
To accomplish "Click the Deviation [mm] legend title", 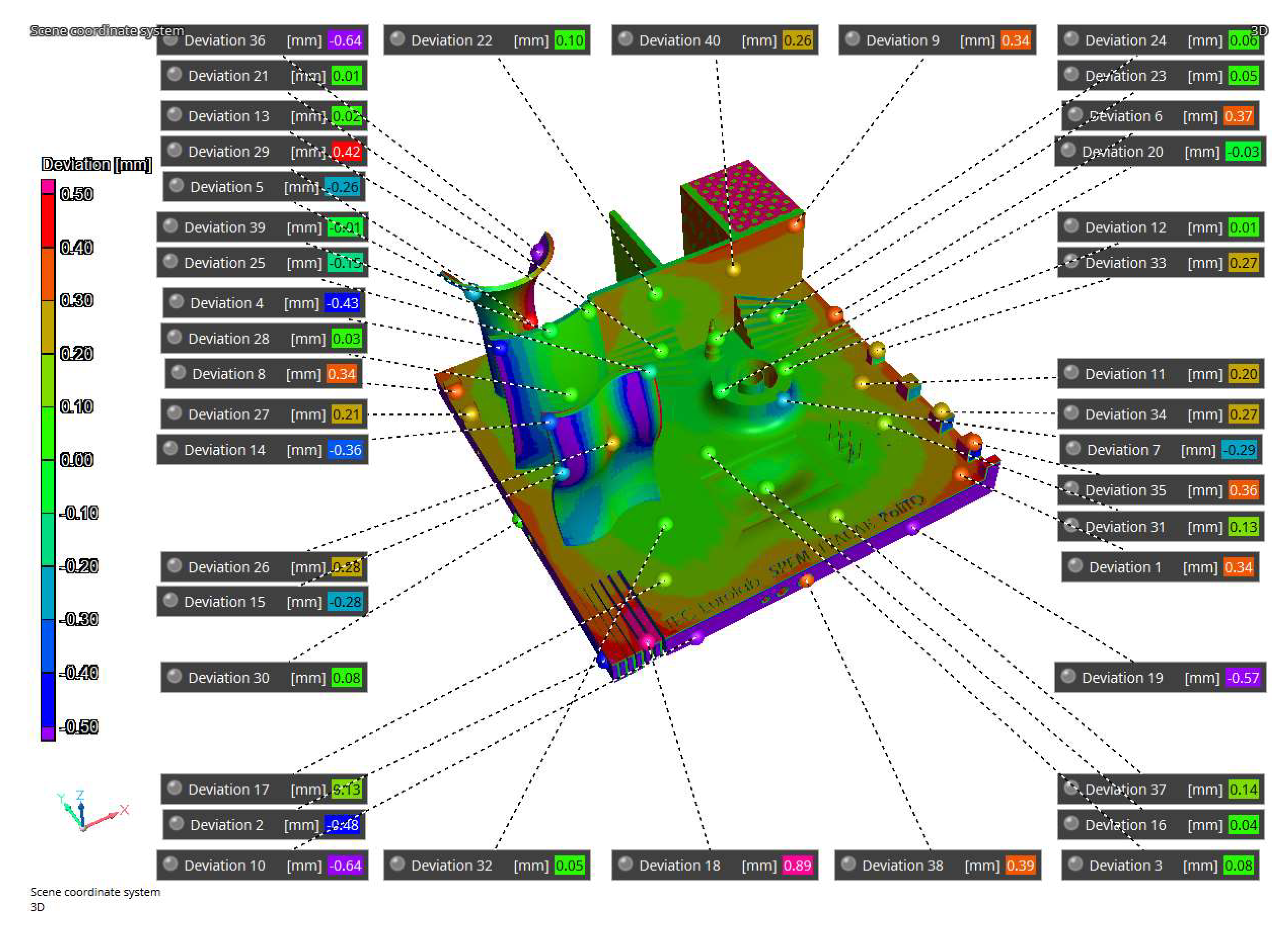I will [97, 164].
